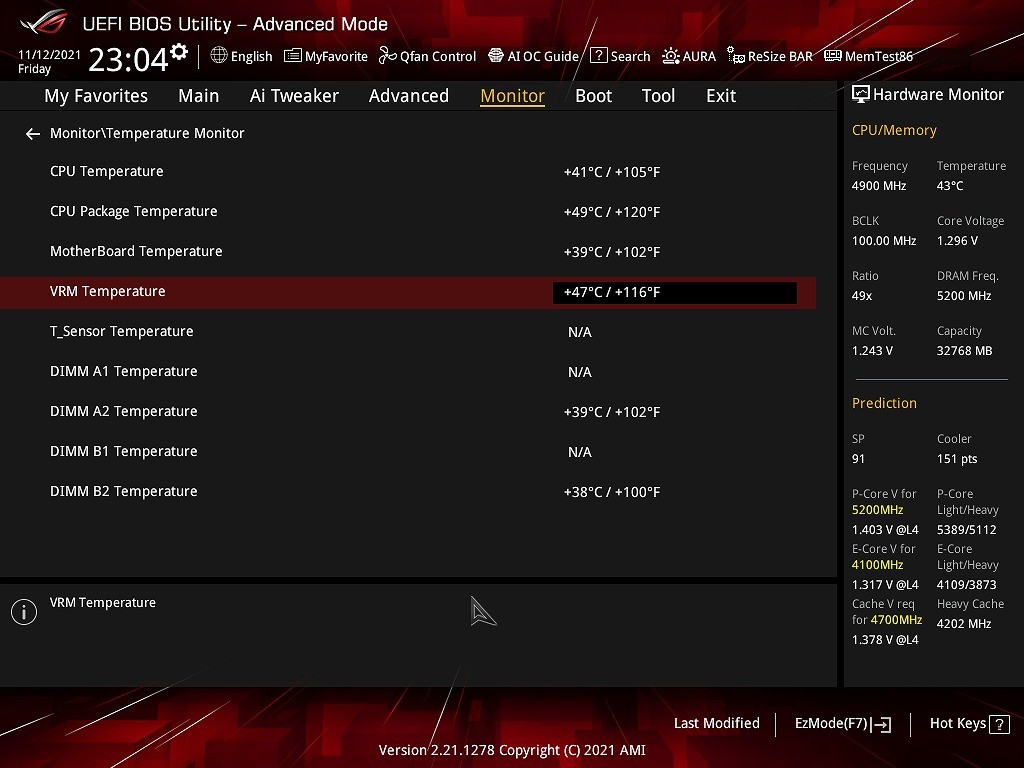The image size is (1024, 768).
Task: Click the date 11/12/2021 Friday
Action: coord(49,61)
